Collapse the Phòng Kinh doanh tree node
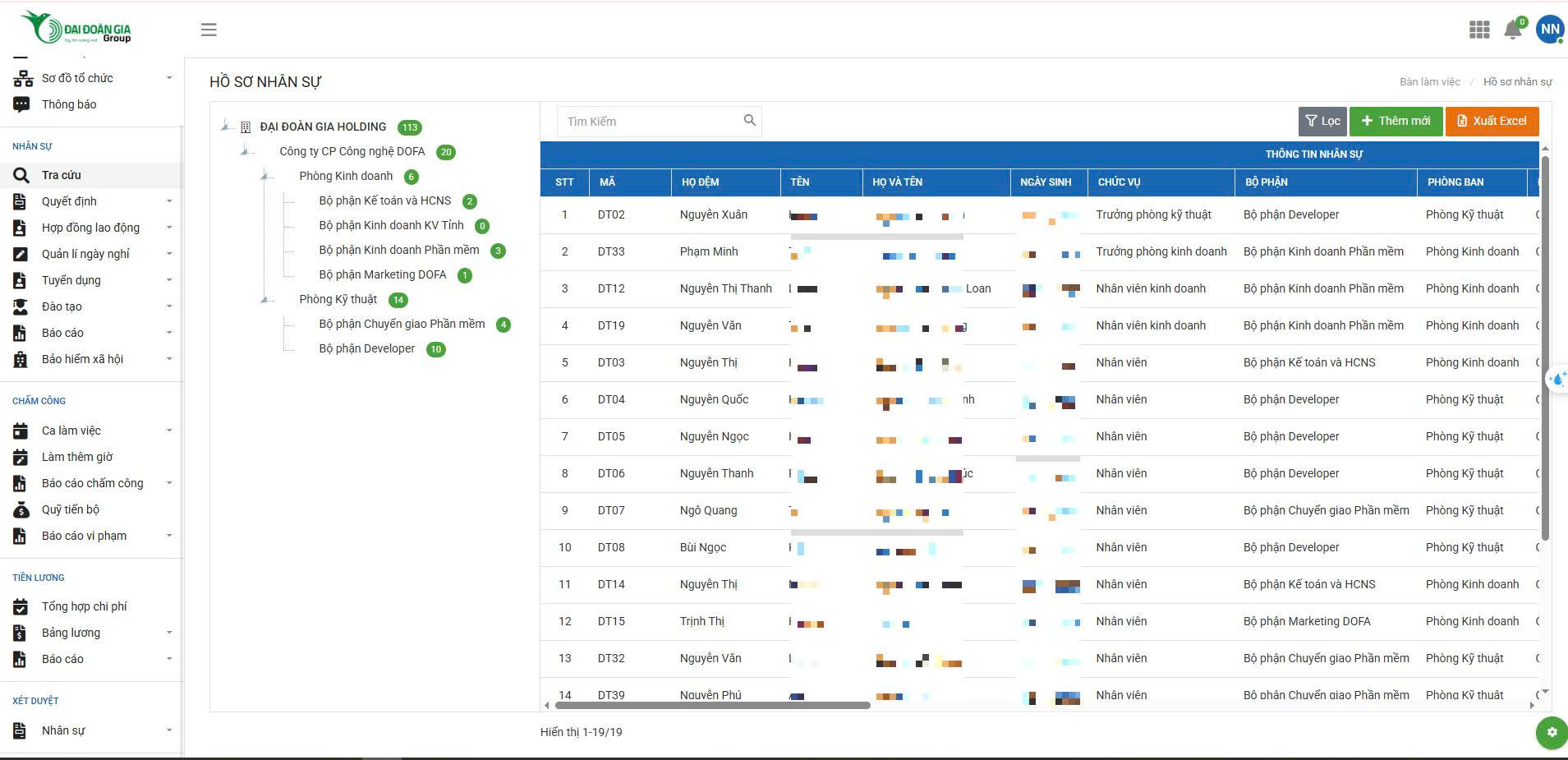The height and width of the screenshot is (760, 1568). click(264, 176)
